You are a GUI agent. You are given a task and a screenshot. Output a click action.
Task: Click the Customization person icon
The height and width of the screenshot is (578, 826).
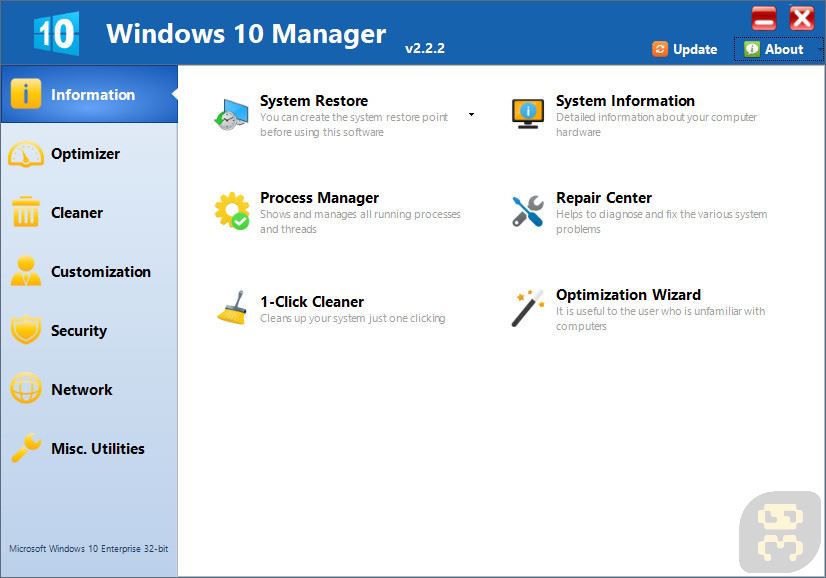point(26,271)
